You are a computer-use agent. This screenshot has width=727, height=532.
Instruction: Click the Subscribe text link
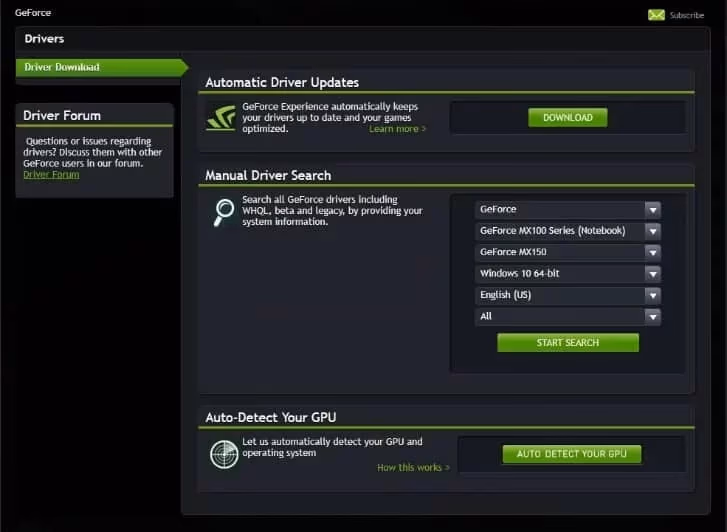(x=687, y=15)
